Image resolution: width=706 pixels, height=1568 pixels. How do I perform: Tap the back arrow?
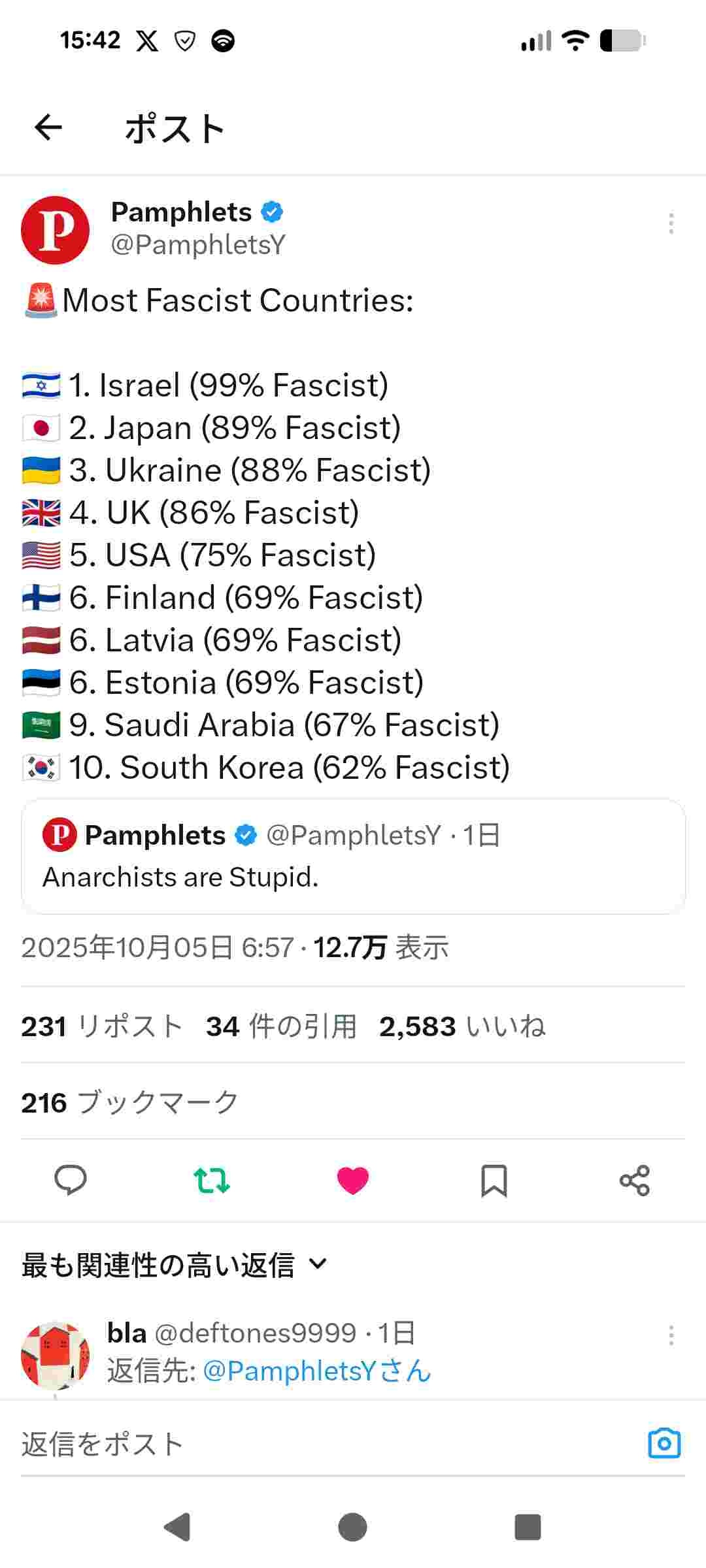[48, 127]
